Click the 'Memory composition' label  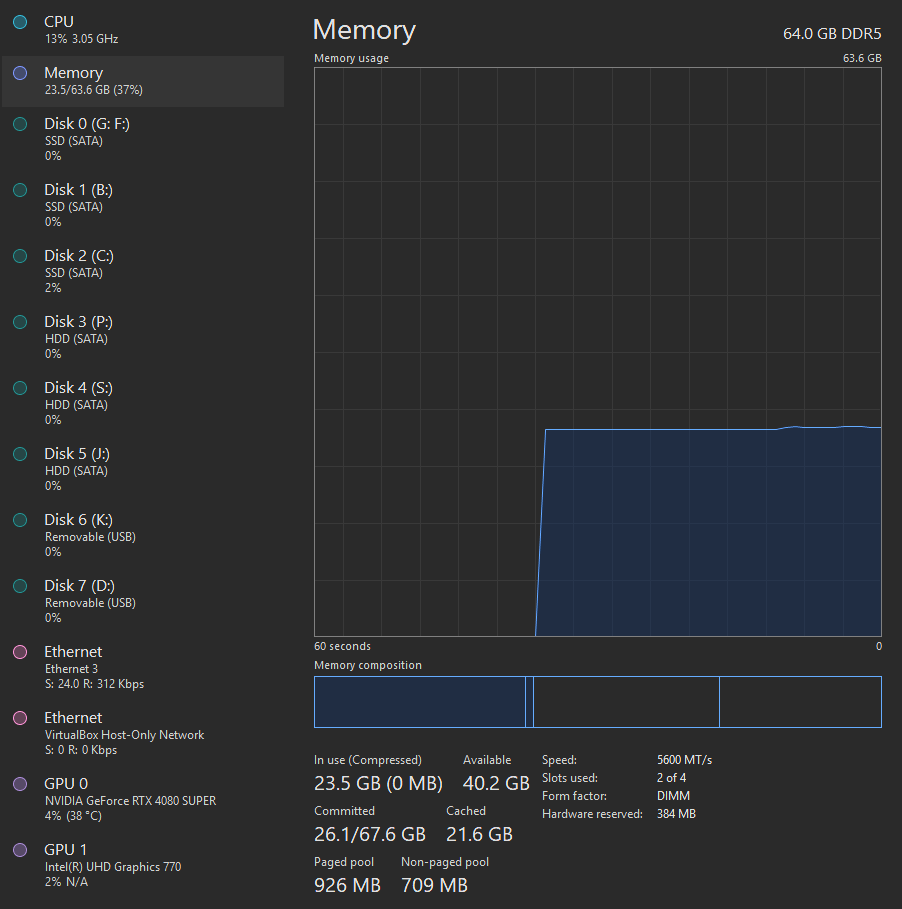368,665
